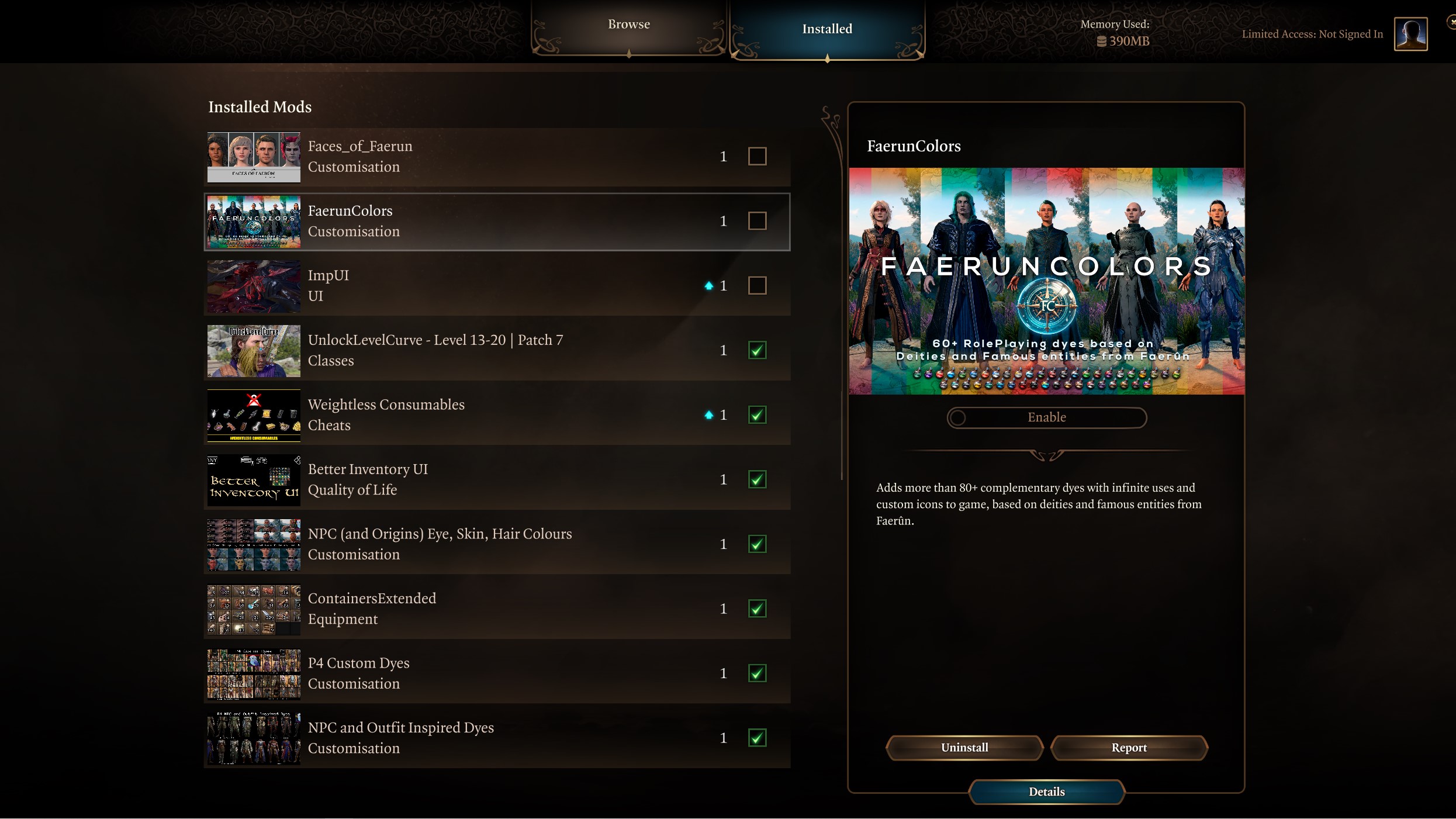Click the Weightless Consumables diamond icon
This screenshot has width=1456, height=819.
point(708,413)
